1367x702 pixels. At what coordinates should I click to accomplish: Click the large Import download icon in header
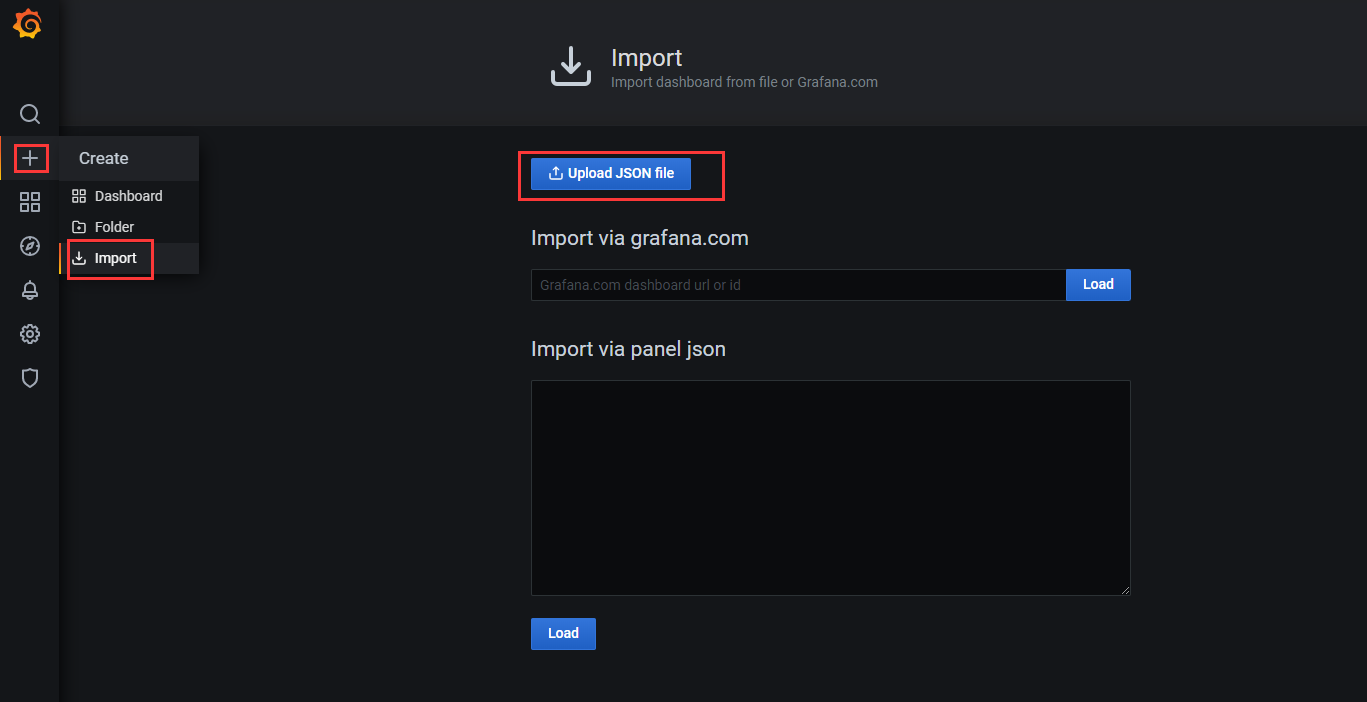click(x=571, y=66)
